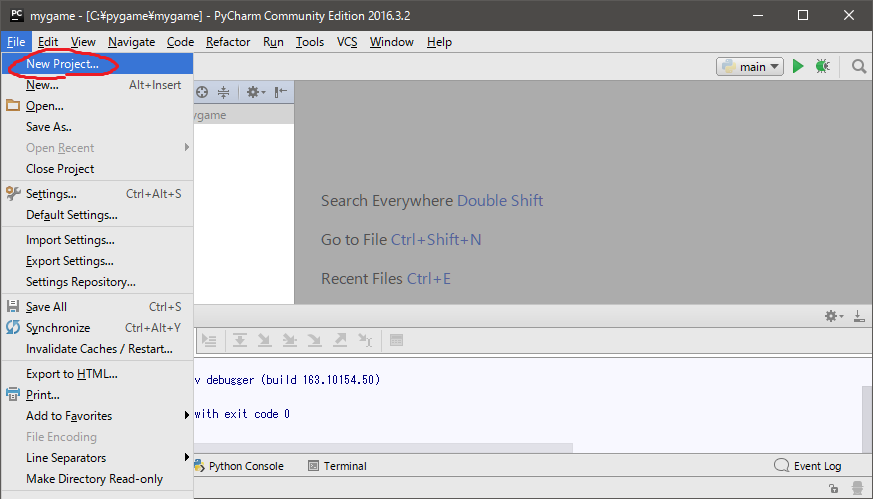Click Step Over debugger icon
The height and width of the screenshot is (499, 873).
click(240, 340)
